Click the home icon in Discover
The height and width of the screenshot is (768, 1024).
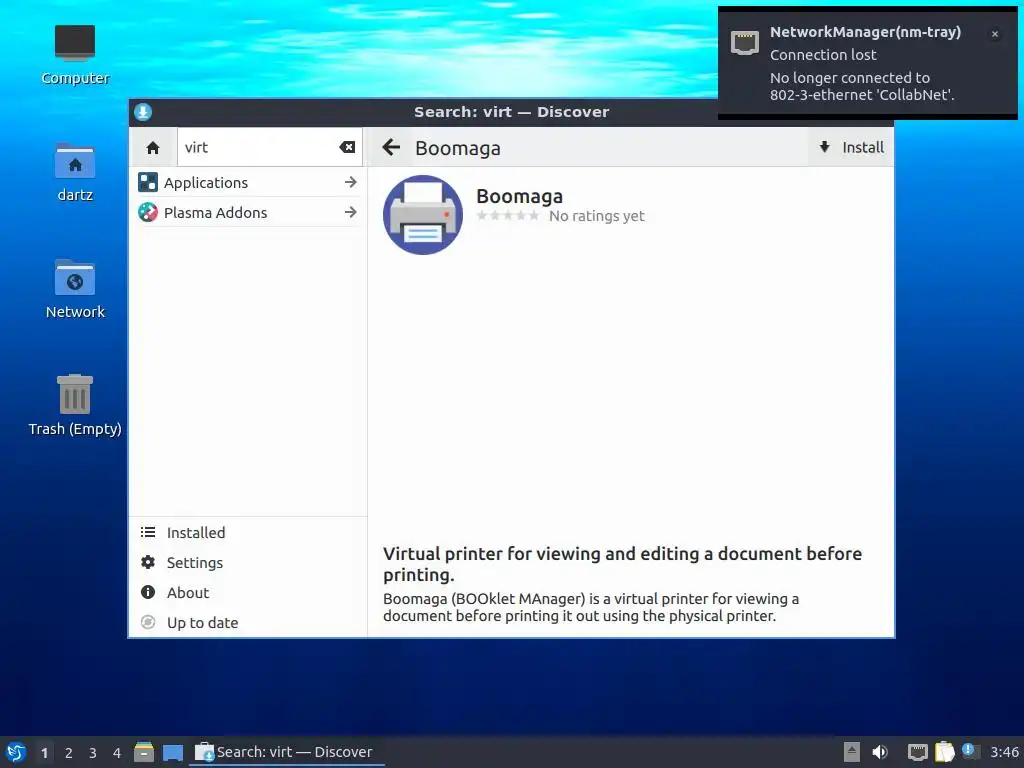pos(153,148)
